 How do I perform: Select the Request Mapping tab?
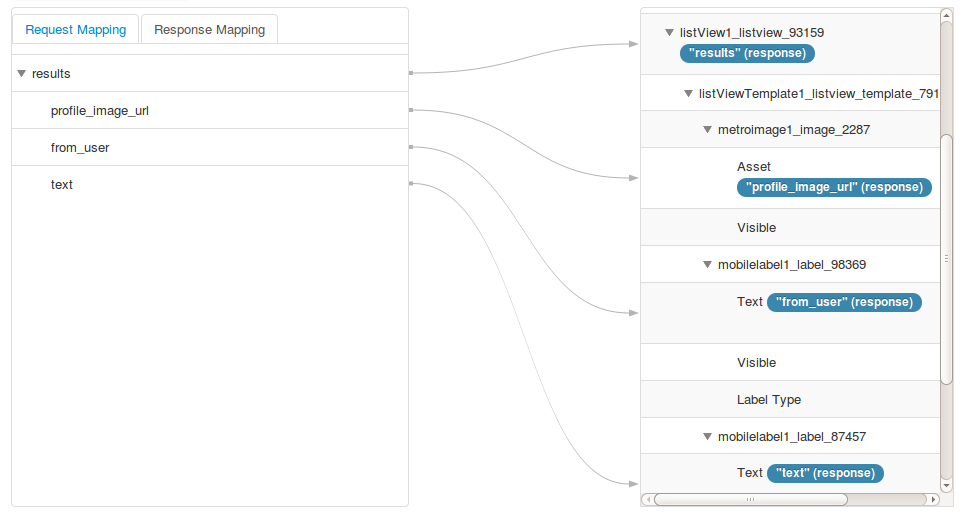click(x=76, y=29)
